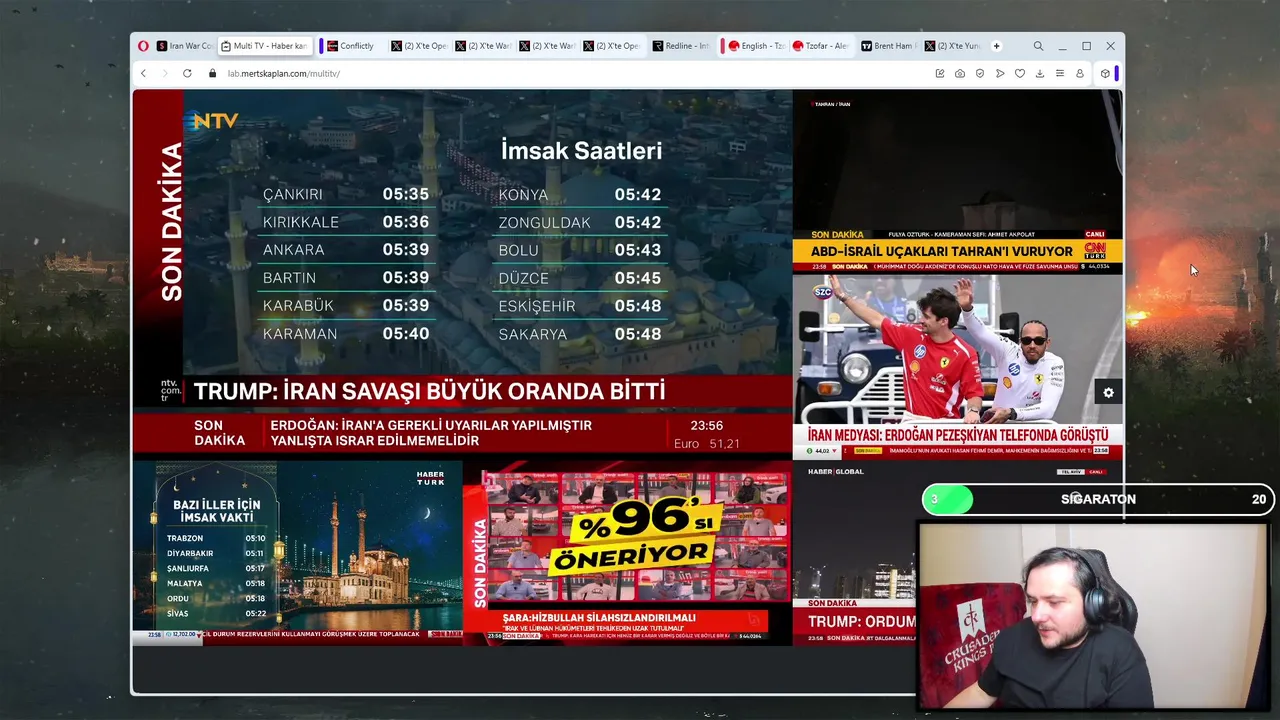
Task: Click the ESKİŞEHİR 05:48 imsak row
Action: click(x=580, y=306)
